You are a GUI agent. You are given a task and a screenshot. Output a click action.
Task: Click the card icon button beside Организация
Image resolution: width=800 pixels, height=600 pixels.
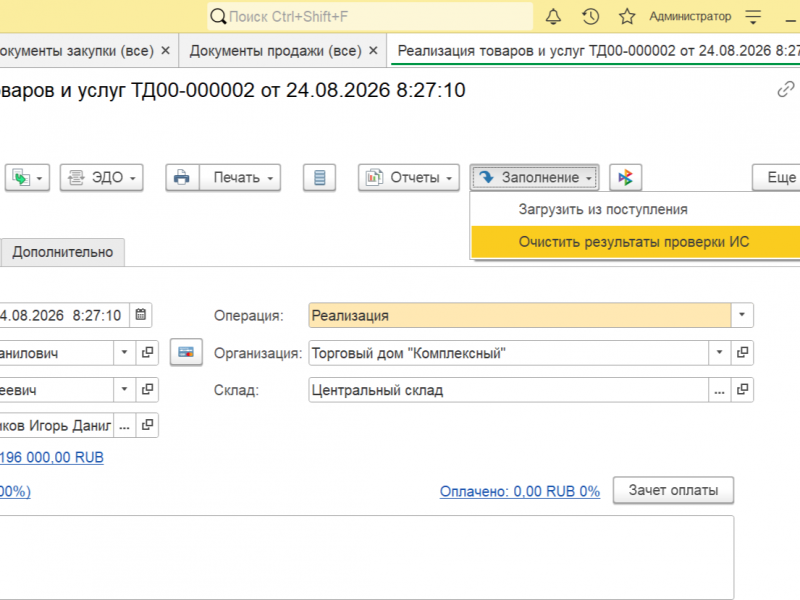[186, 353]
